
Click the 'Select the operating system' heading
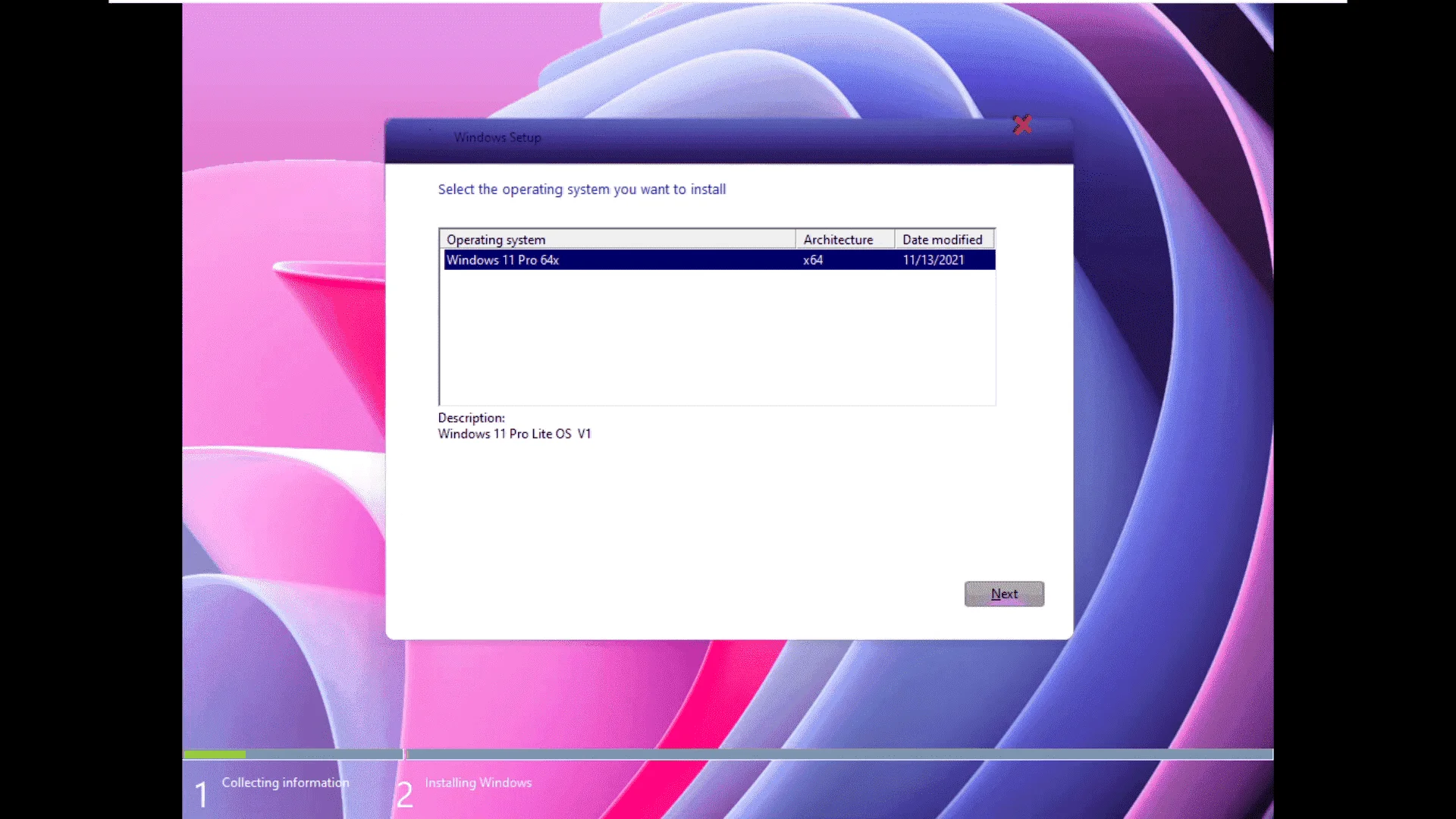pos(582,190)
